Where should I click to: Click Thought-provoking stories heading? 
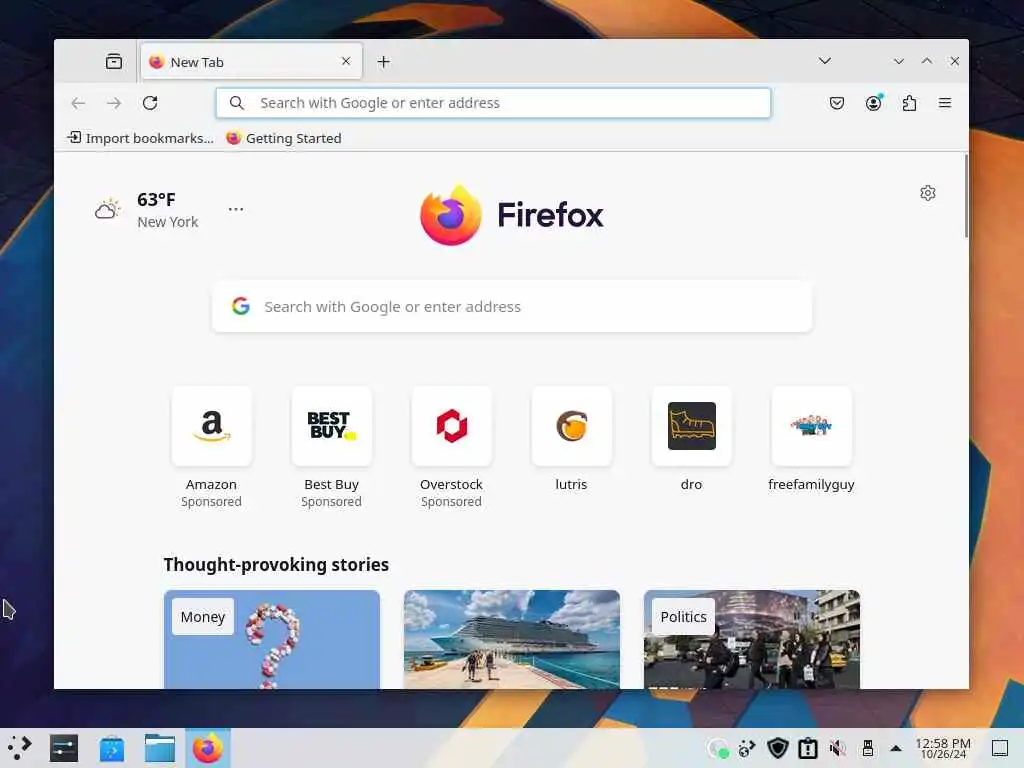point(276,564)
